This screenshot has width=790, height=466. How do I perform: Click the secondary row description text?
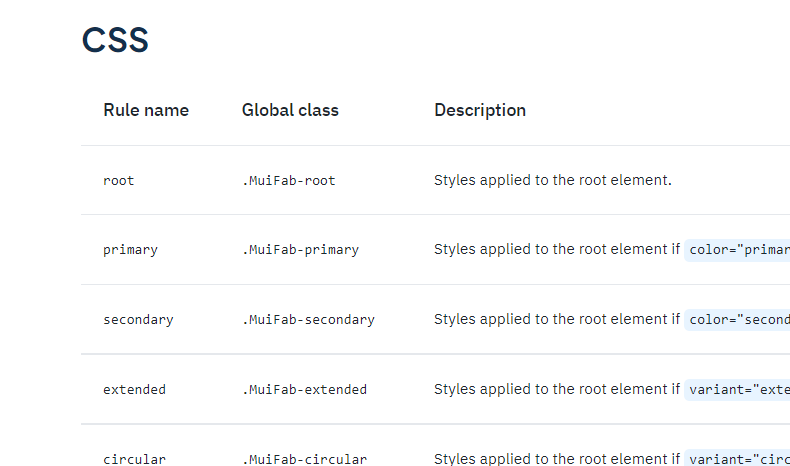557,319
